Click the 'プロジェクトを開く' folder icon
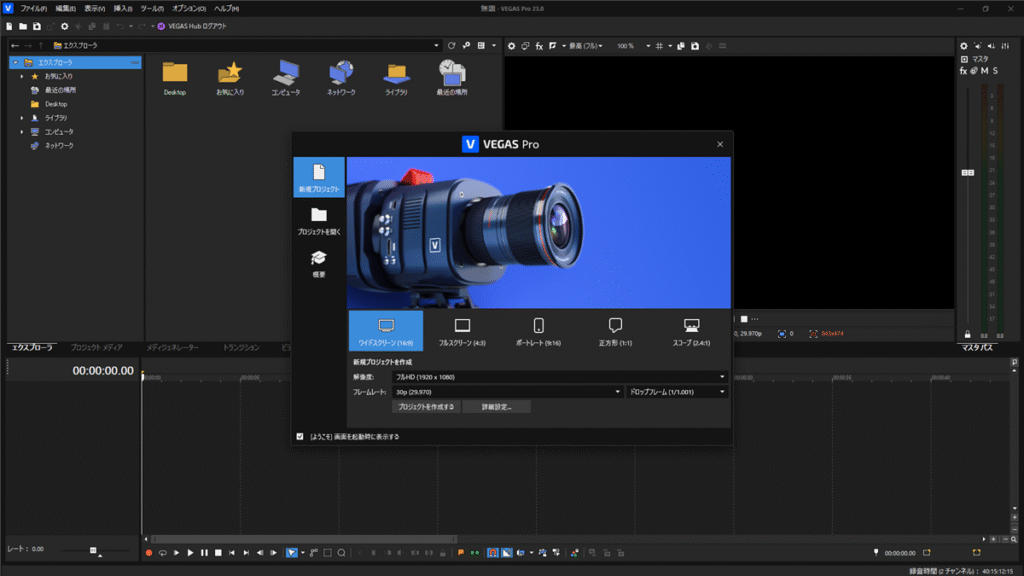This screenshot has height=576, width=1024. pos(318,215)
